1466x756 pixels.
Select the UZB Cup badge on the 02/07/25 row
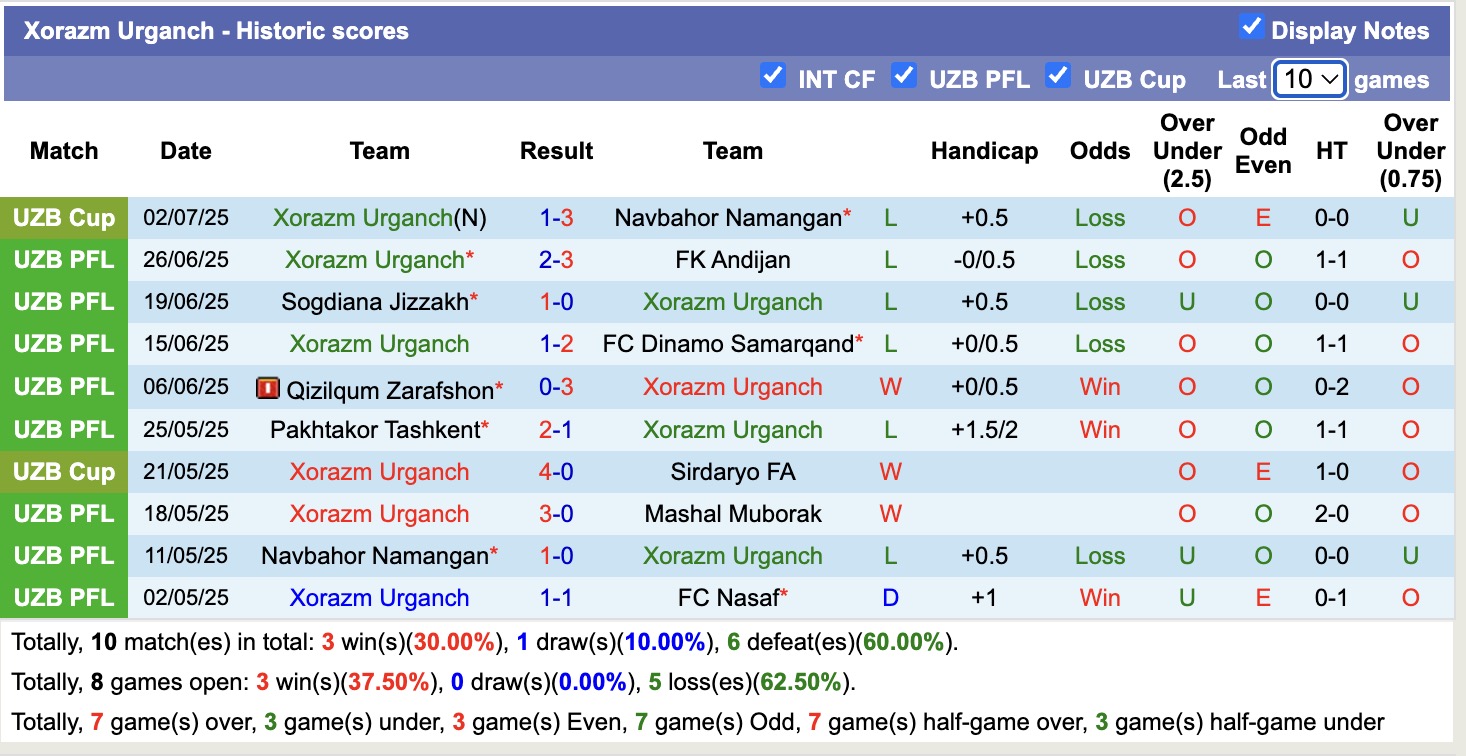[64, 217]
